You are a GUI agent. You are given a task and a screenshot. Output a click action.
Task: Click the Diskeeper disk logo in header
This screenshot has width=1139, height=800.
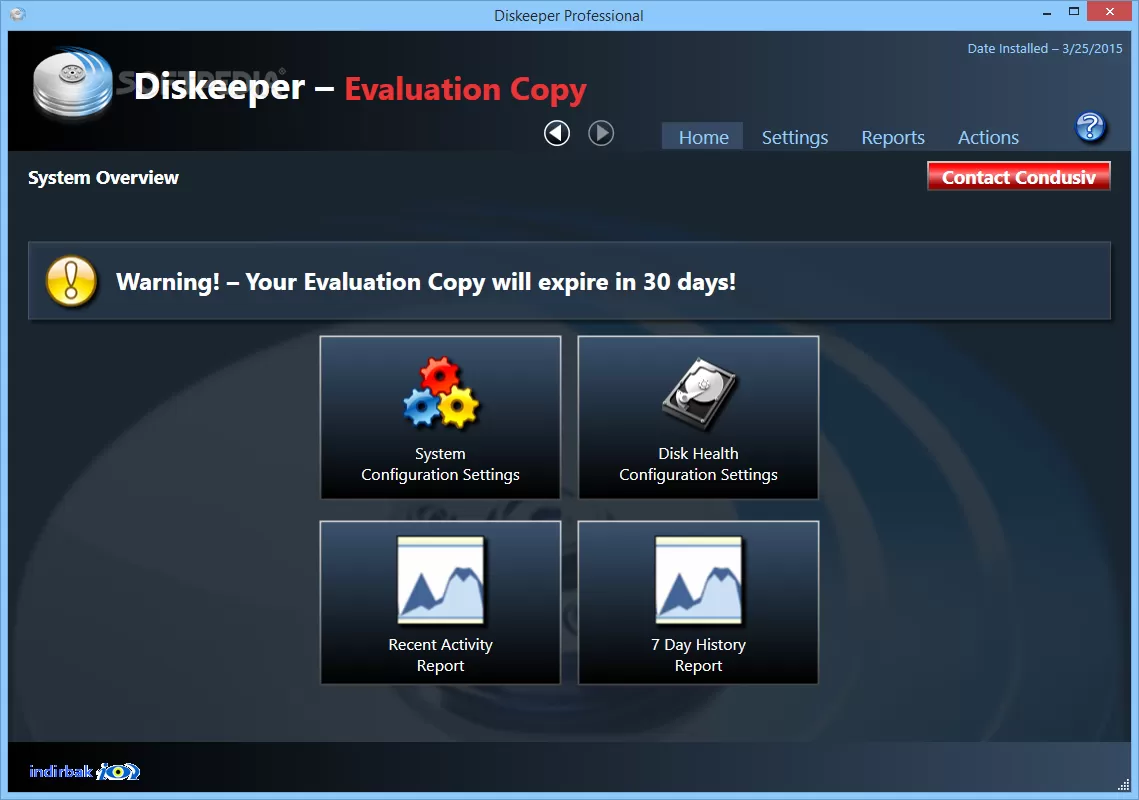click(73, 83)
